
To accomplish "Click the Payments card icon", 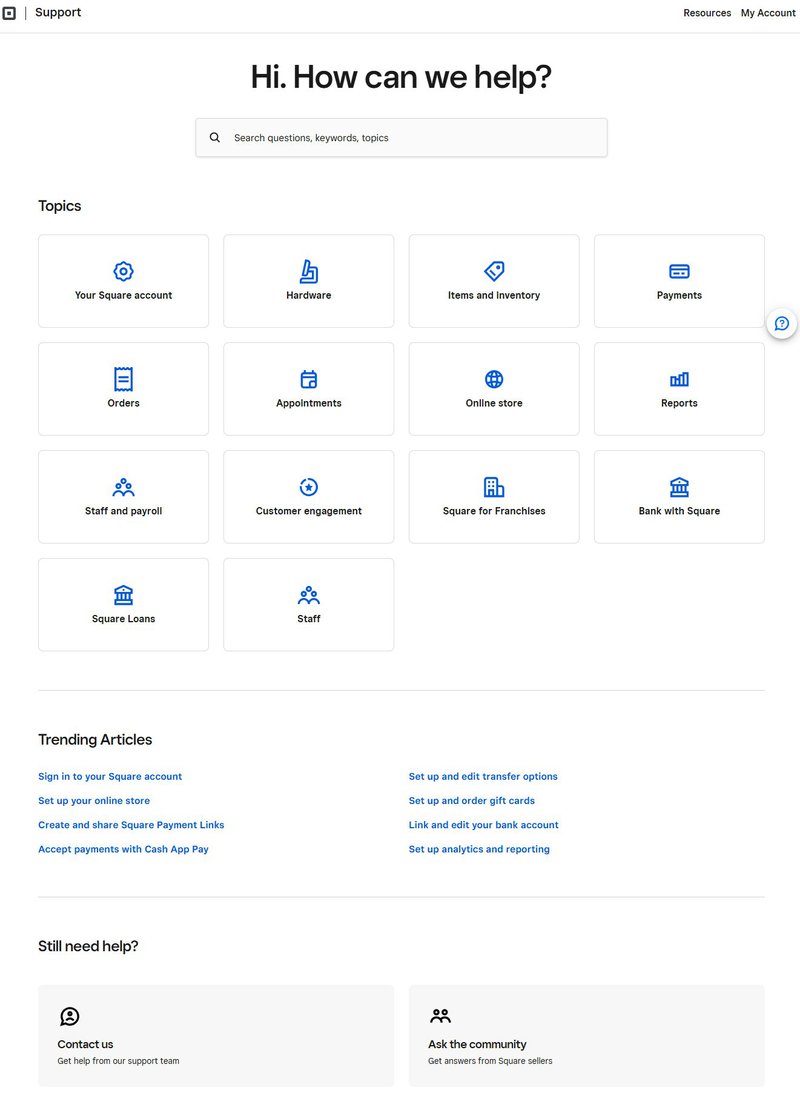I will 679,269.
